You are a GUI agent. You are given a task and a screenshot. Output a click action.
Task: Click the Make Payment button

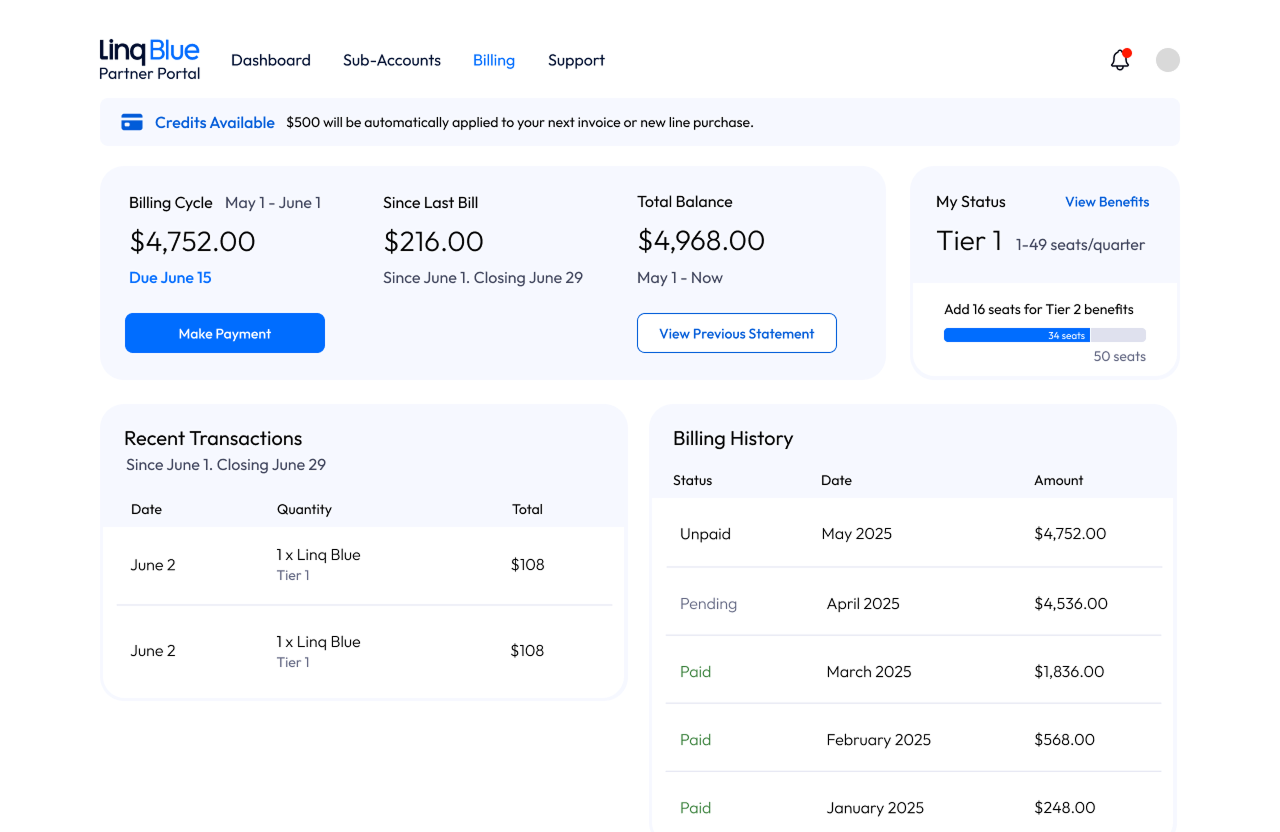[x=225, y=333]
